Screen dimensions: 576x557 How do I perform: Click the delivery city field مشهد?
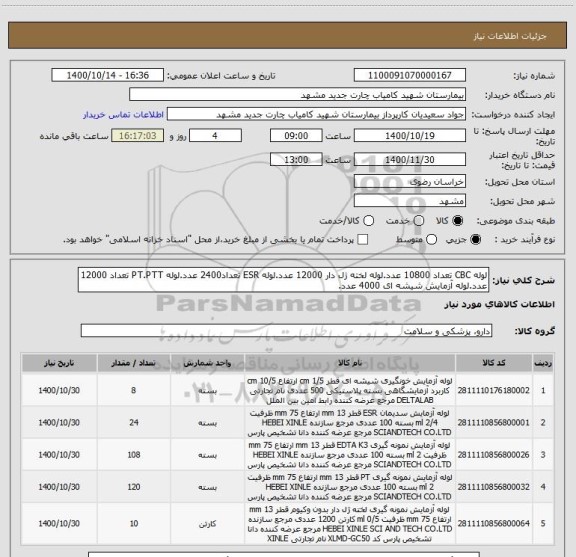click(410, 201)
